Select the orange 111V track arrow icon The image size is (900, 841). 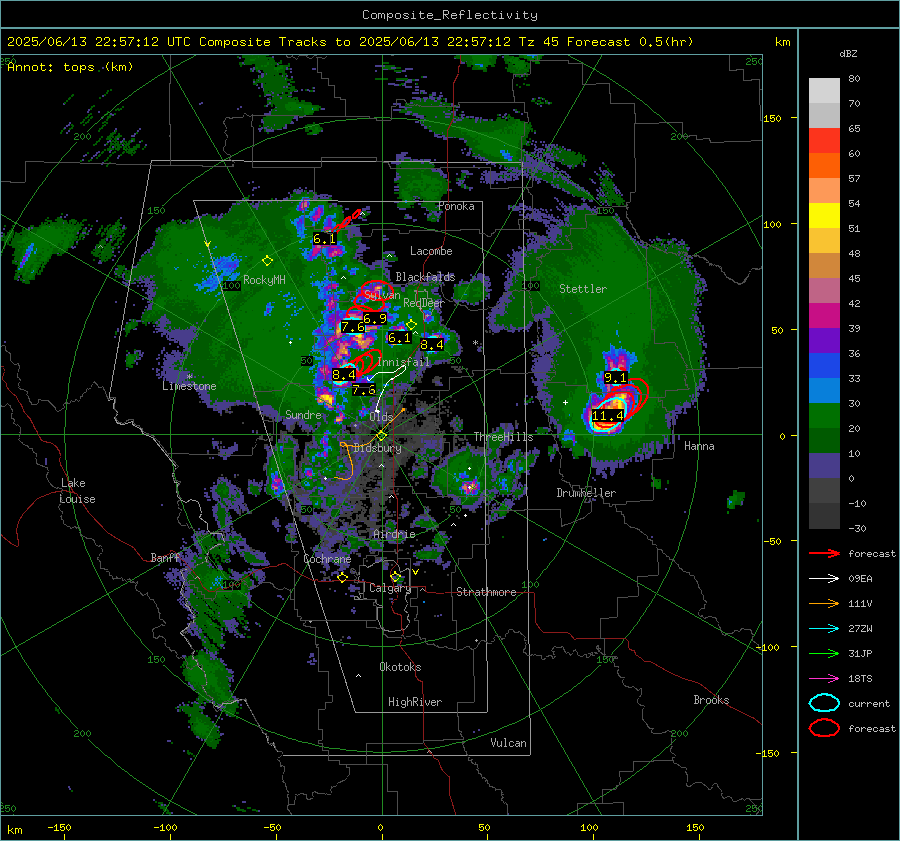[824, 603]
